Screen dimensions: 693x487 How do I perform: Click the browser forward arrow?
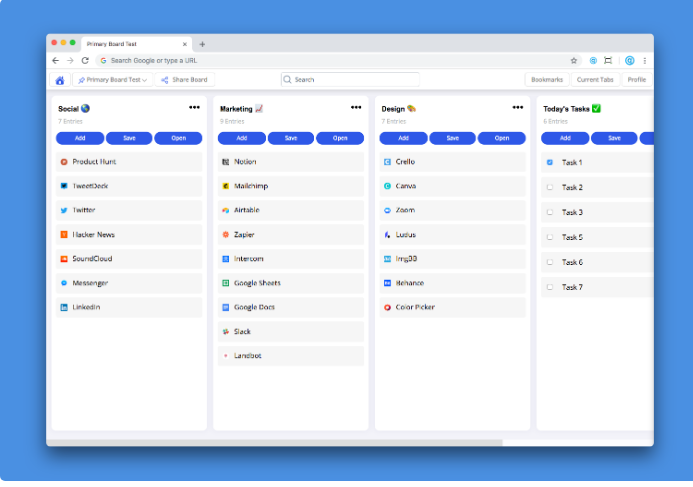[x=70, y=61]
